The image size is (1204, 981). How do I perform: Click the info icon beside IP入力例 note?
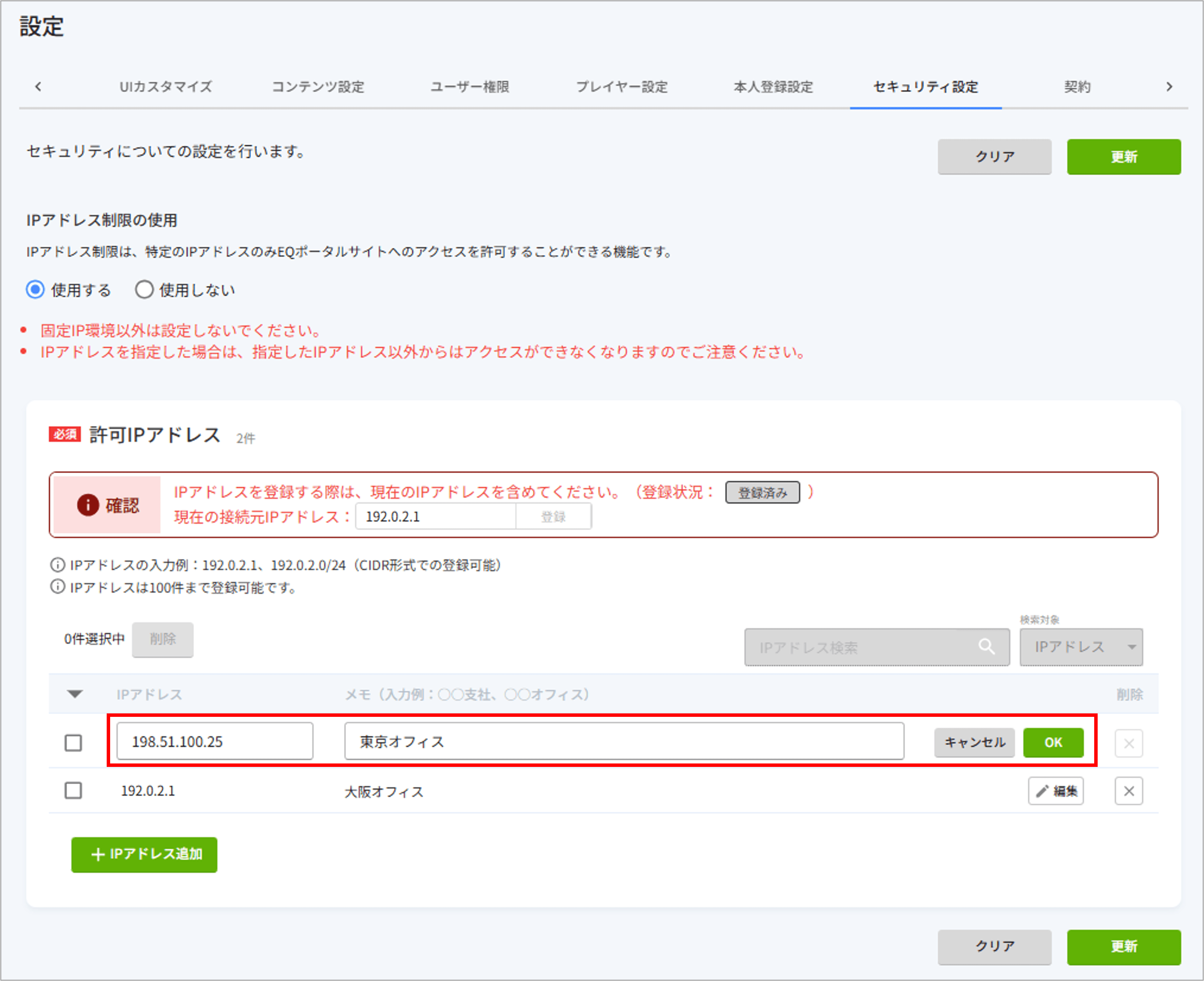pyautogui.click(x=58, y=565)
